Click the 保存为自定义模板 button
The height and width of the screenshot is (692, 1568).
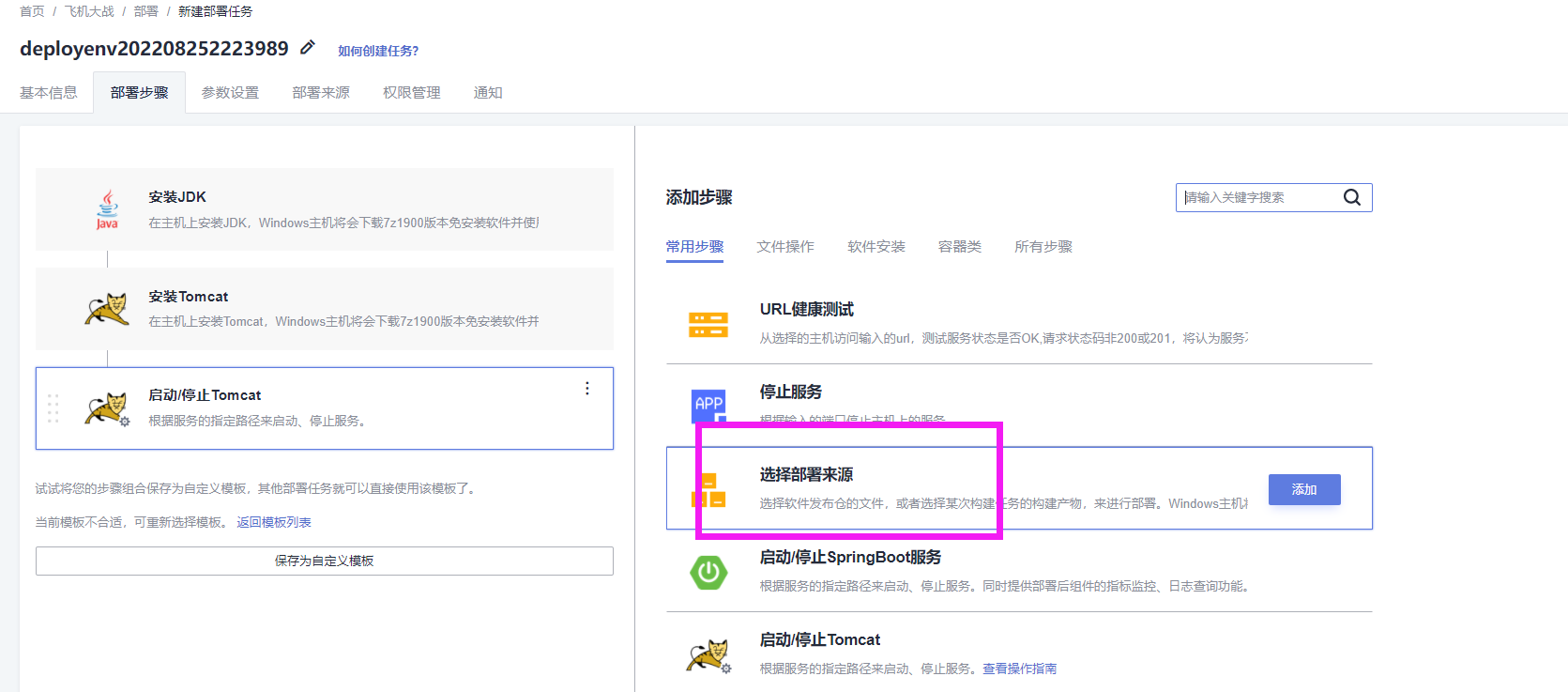[x=325, y=561]
